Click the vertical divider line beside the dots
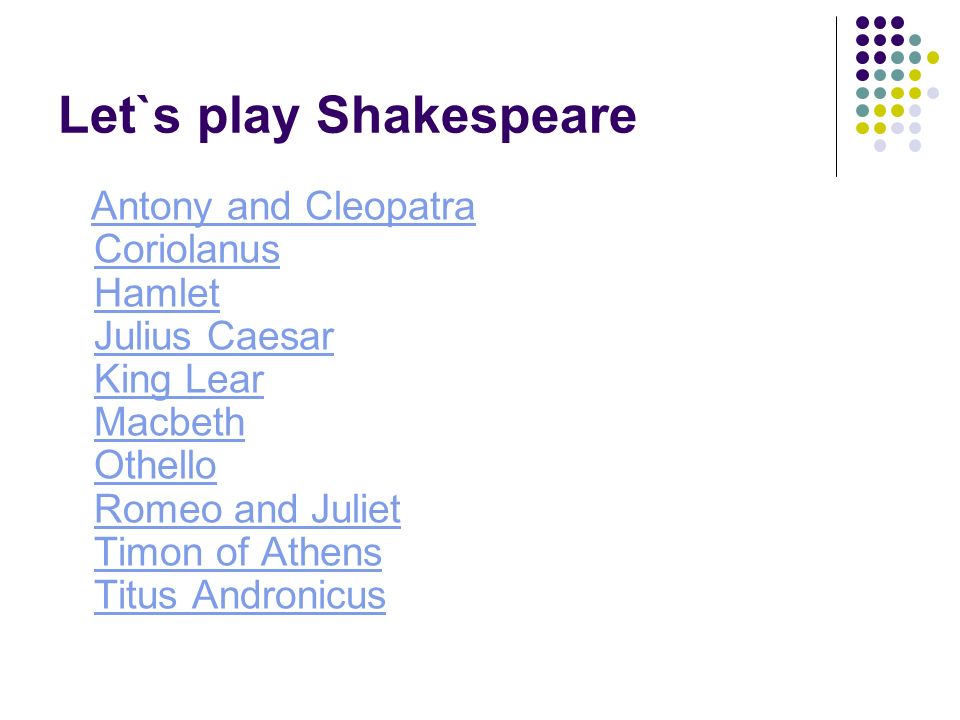 click(x=836, y=97)
